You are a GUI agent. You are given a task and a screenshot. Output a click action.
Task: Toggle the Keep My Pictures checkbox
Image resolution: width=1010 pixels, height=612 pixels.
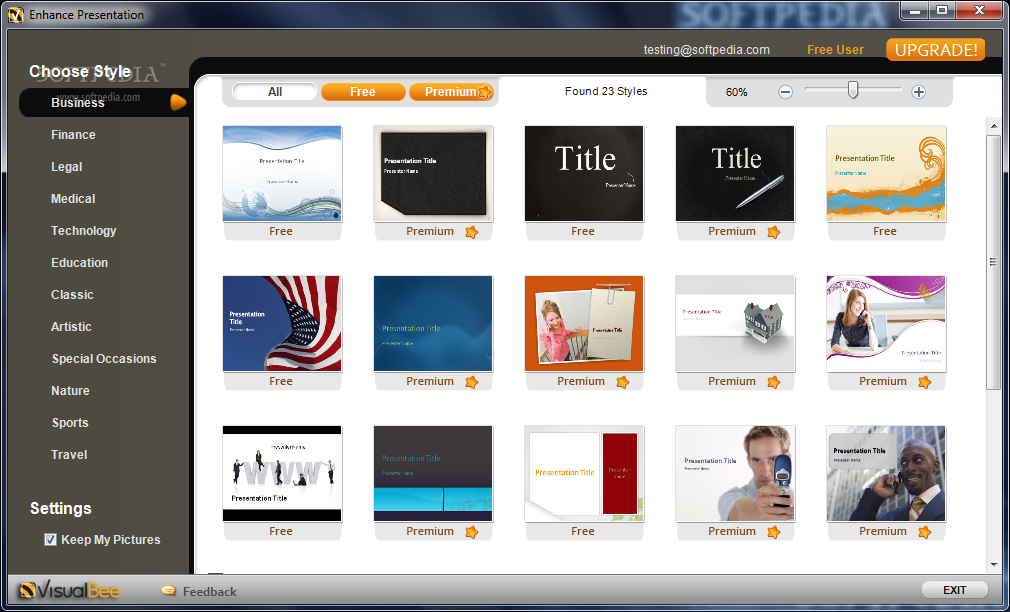tap(50, 540)
